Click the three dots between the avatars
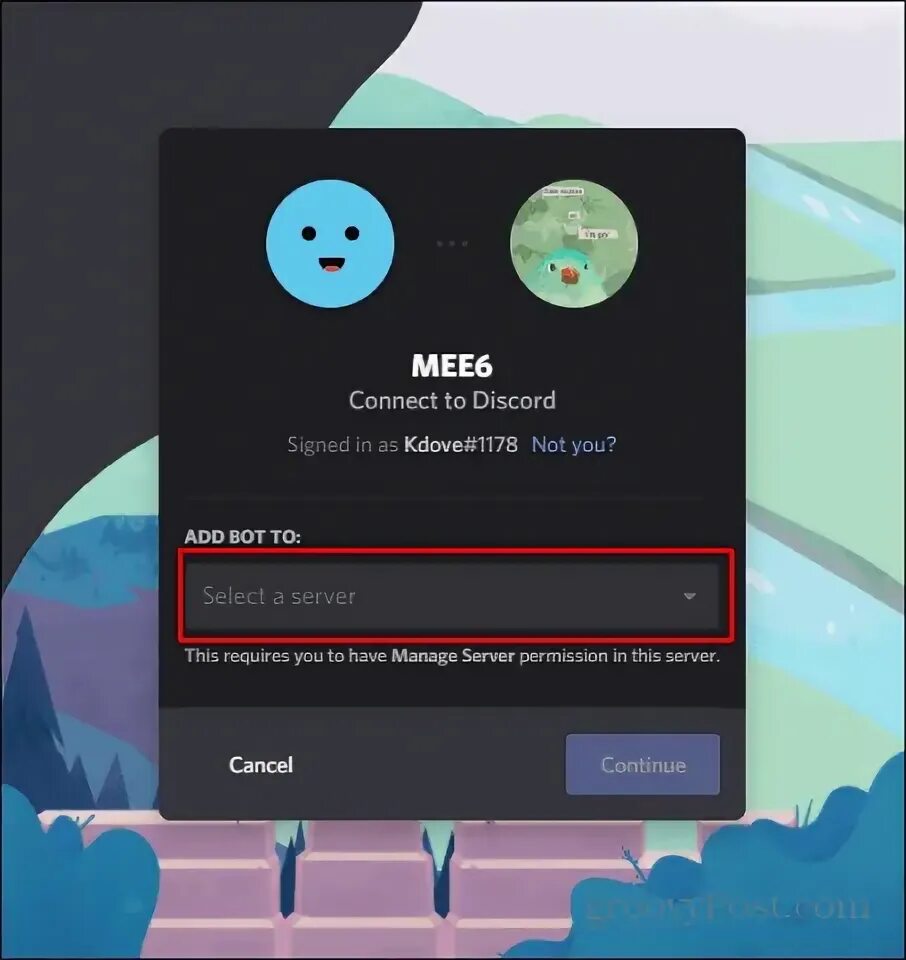Viewport: 906px width, 960px height. [452, 244]
